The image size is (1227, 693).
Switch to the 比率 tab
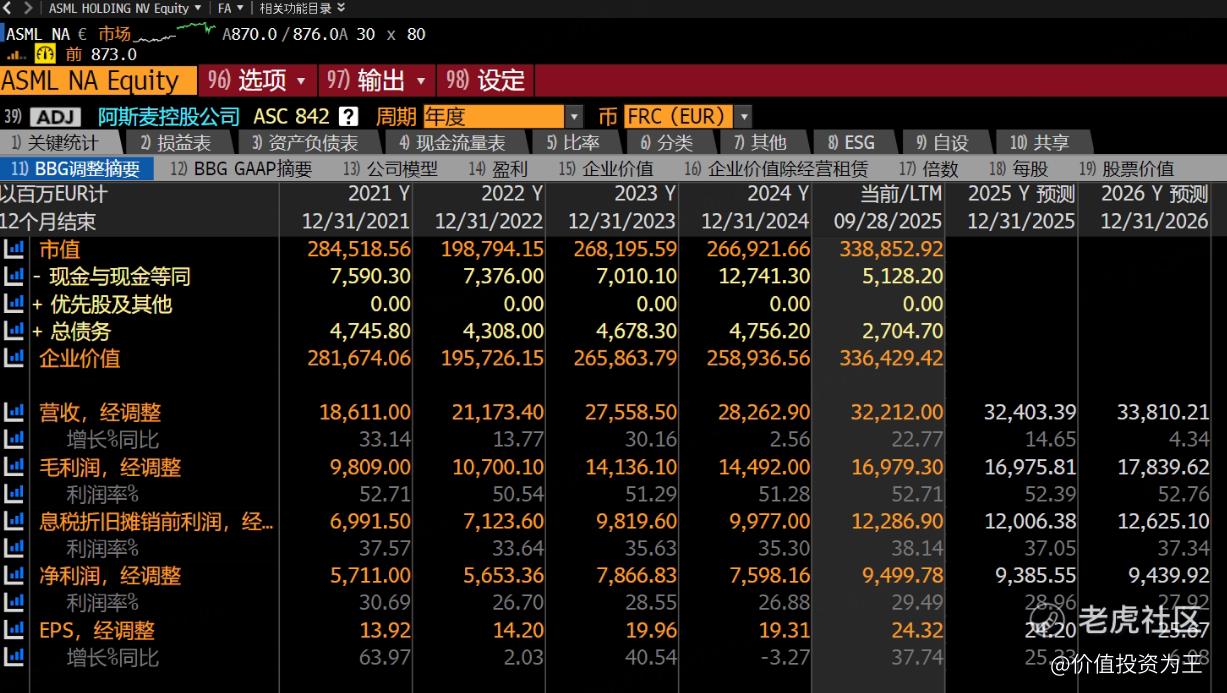pos(573,143)
